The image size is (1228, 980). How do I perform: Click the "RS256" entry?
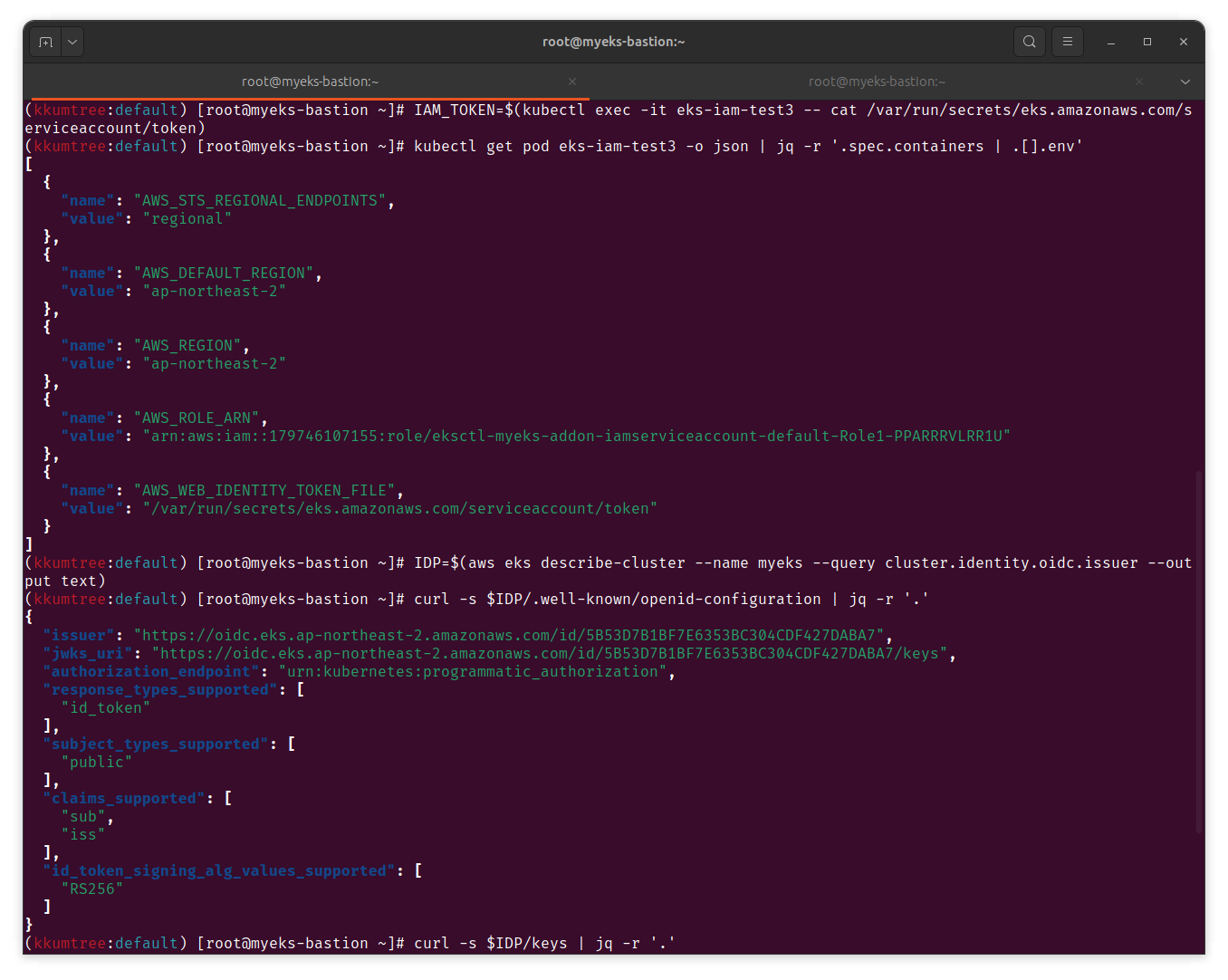coord(92,889)
